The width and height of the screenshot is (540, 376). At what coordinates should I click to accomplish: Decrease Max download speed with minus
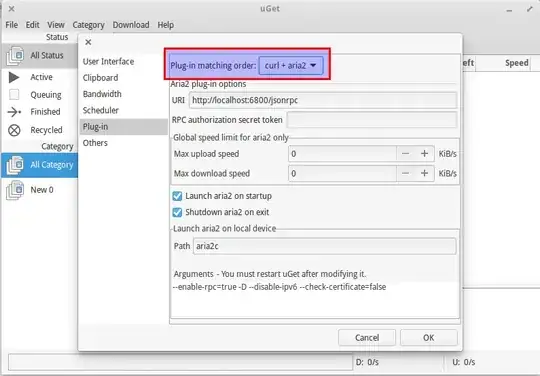pos(406,174)
